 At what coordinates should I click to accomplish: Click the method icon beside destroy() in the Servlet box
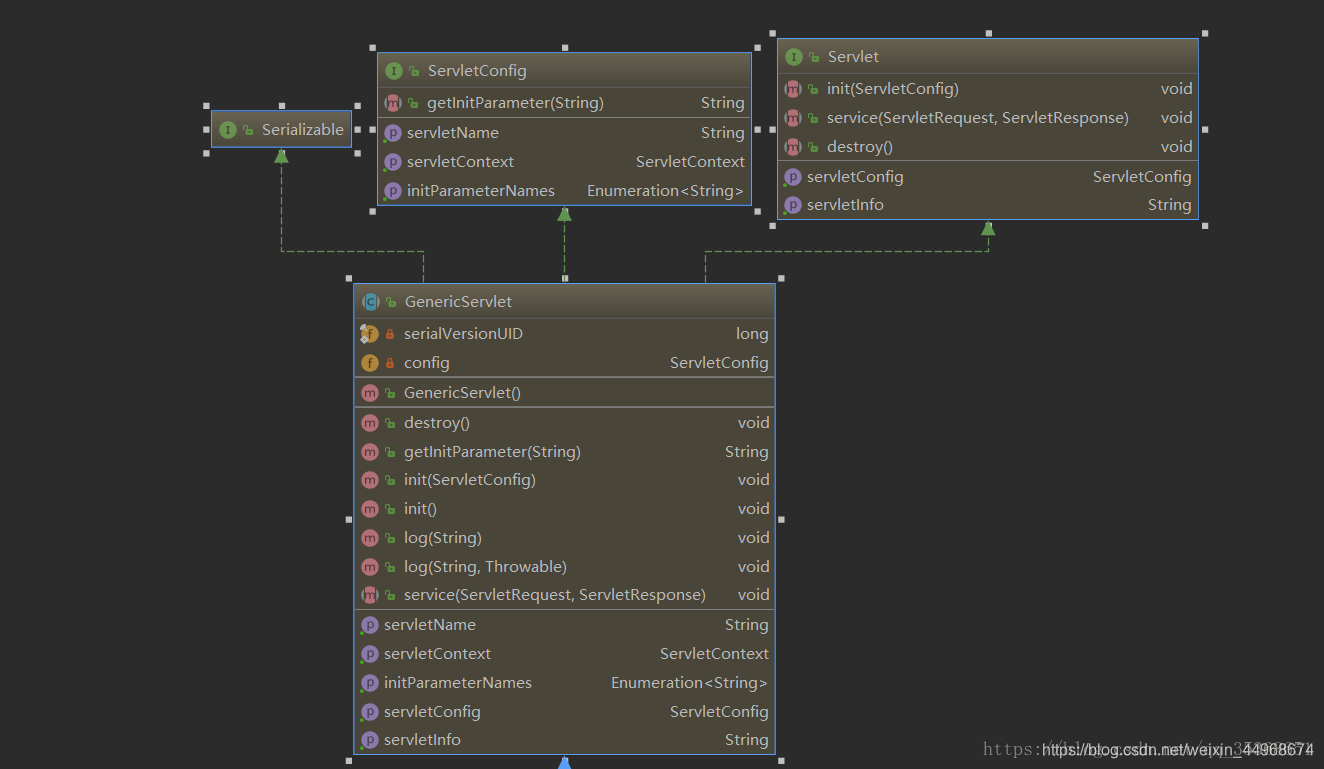point(793,147)
